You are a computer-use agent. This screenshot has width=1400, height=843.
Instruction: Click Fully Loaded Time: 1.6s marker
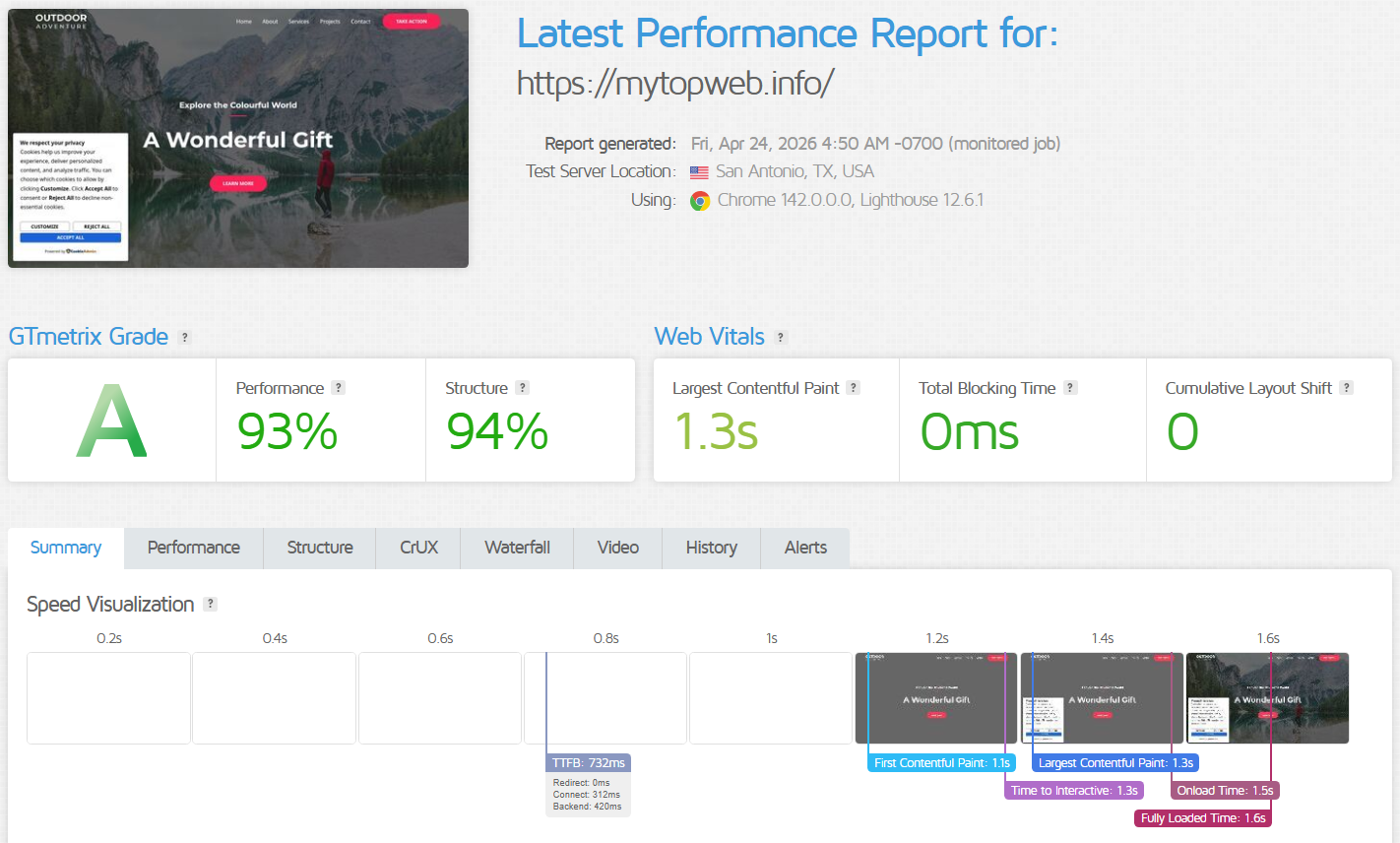1203,818
